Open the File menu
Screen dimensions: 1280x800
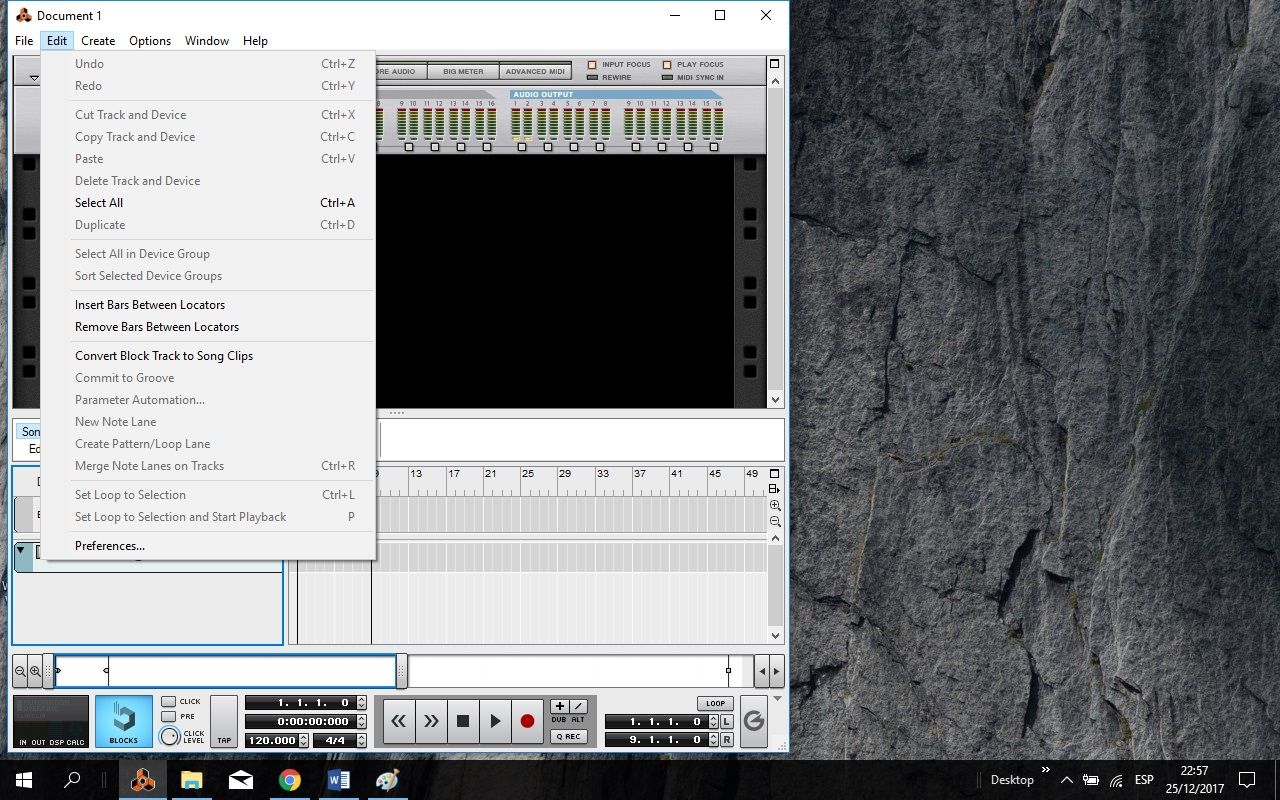(x=24, y=41)
